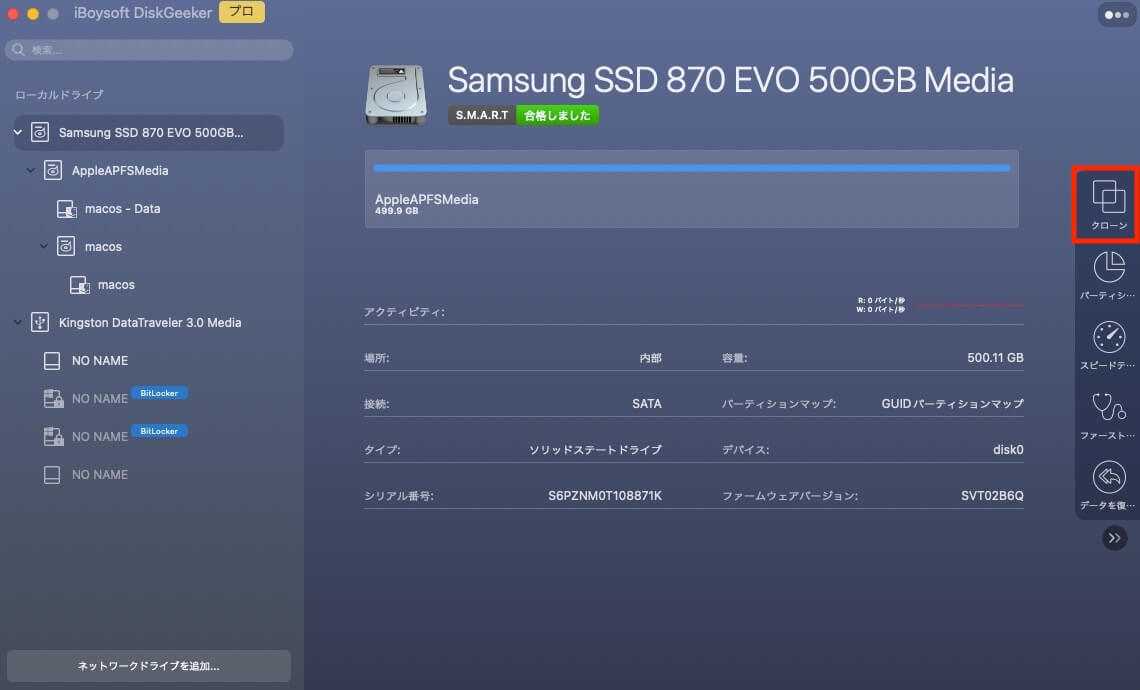Open the Partition (パーティシ…) tool
The width and height of the screenshot is (1140, 690).
(1108, 276)
